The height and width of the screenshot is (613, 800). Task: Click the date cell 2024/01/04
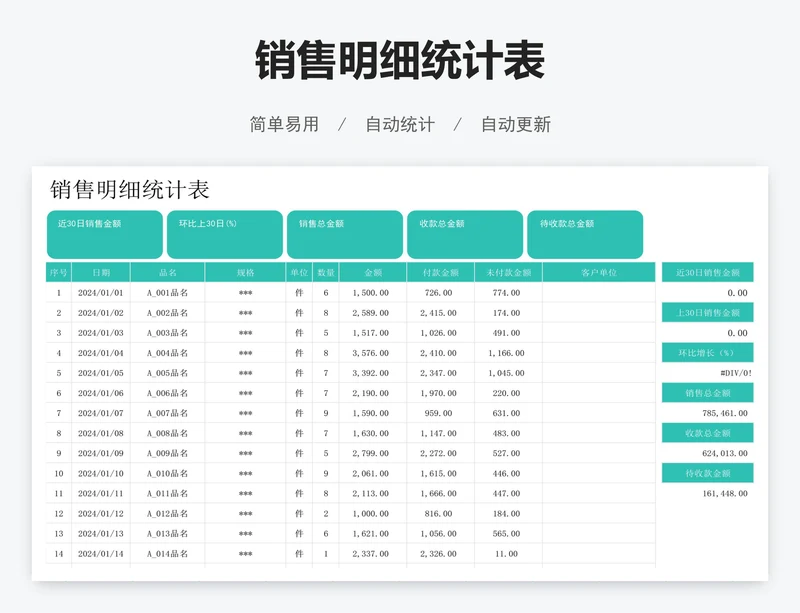[x=101, y=353]
